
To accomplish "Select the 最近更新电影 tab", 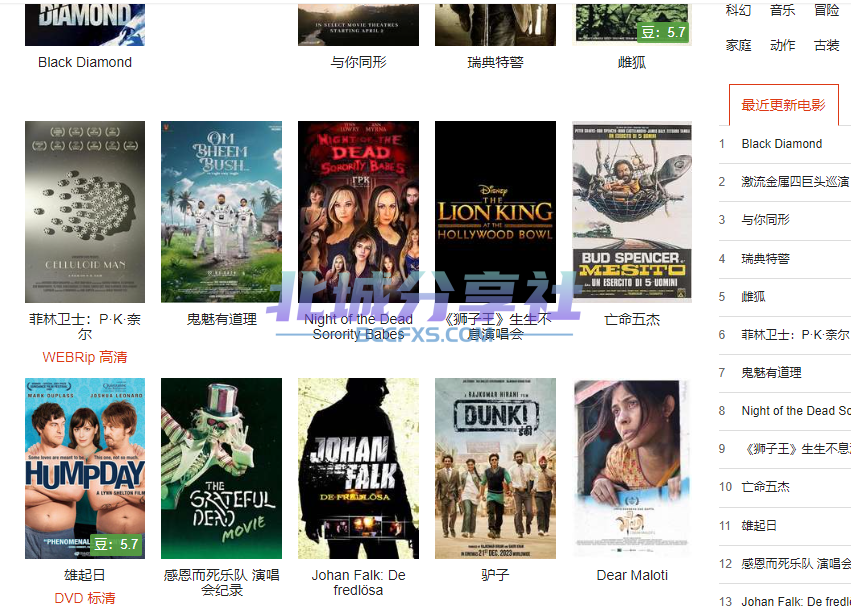I will (x=784, y=105).
